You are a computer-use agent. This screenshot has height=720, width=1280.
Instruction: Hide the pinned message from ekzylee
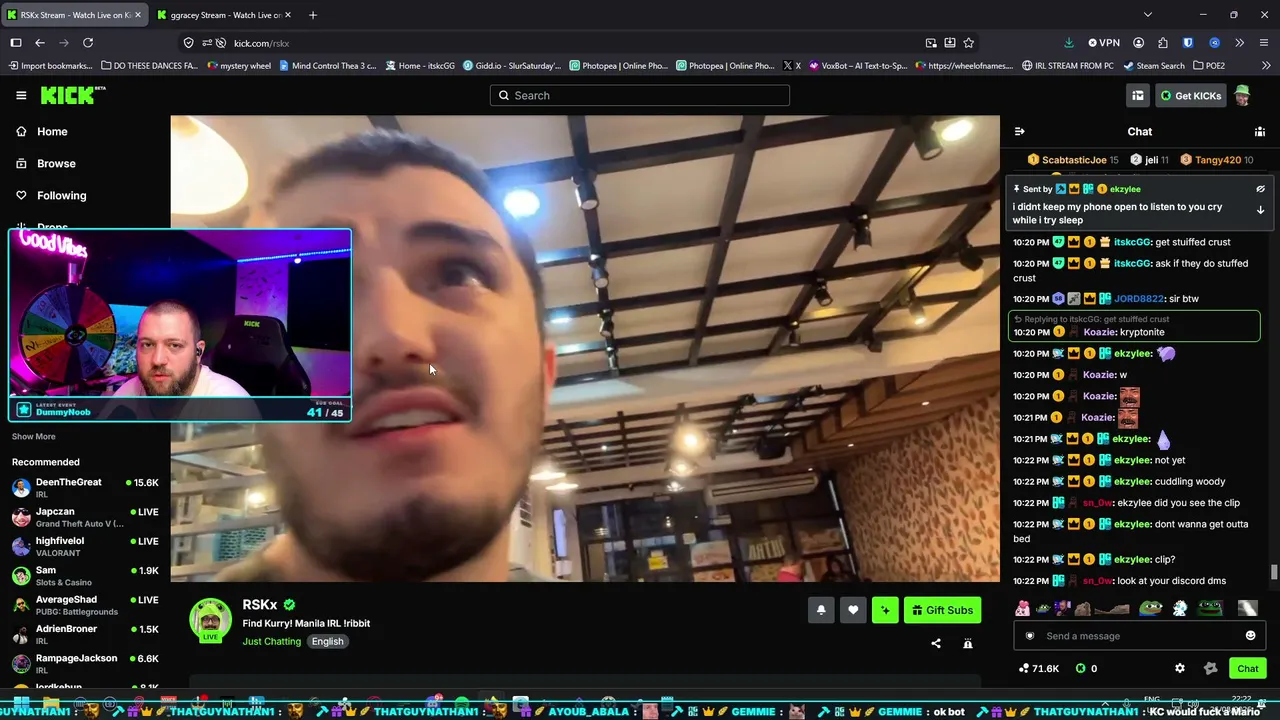pyautogui.click(x=1260, y=189)
